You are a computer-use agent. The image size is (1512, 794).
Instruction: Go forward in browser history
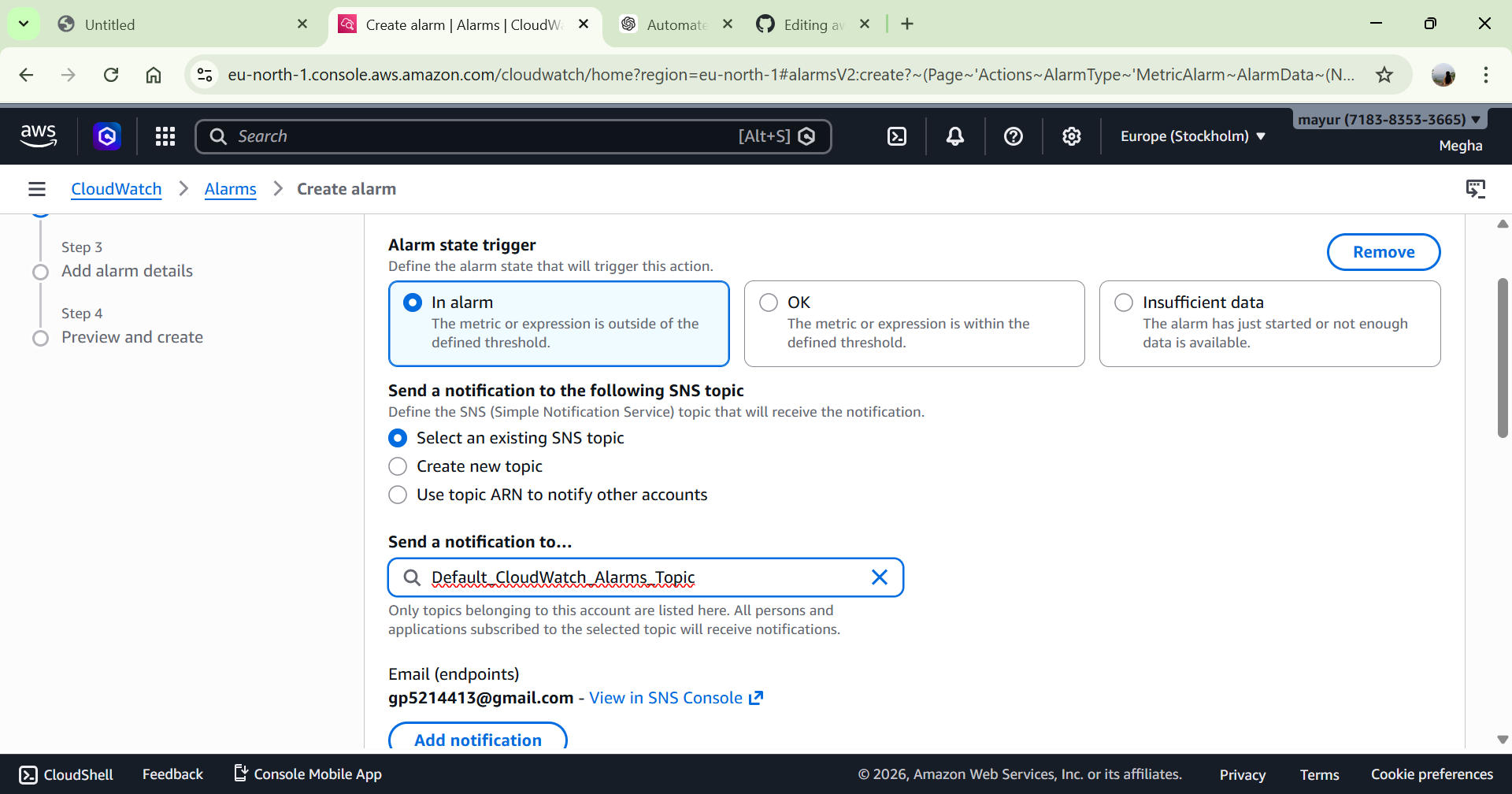point(69,75)
